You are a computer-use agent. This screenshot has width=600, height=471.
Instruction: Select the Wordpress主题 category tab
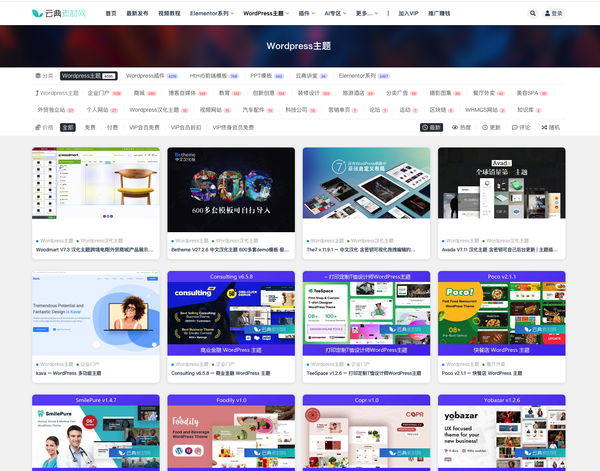pyautogui.click(x=88, y=76)
